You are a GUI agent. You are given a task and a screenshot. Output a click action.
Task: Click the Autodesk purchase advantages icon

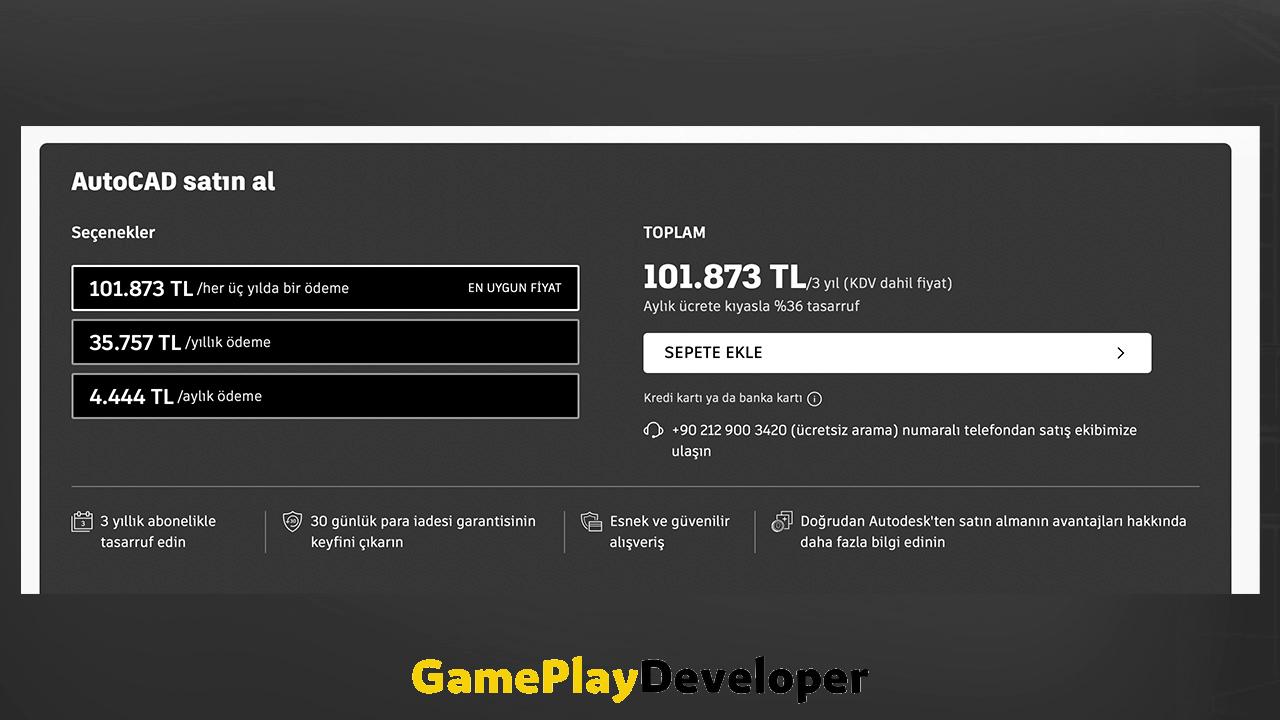pyautogui.click(x=782, y=521)
